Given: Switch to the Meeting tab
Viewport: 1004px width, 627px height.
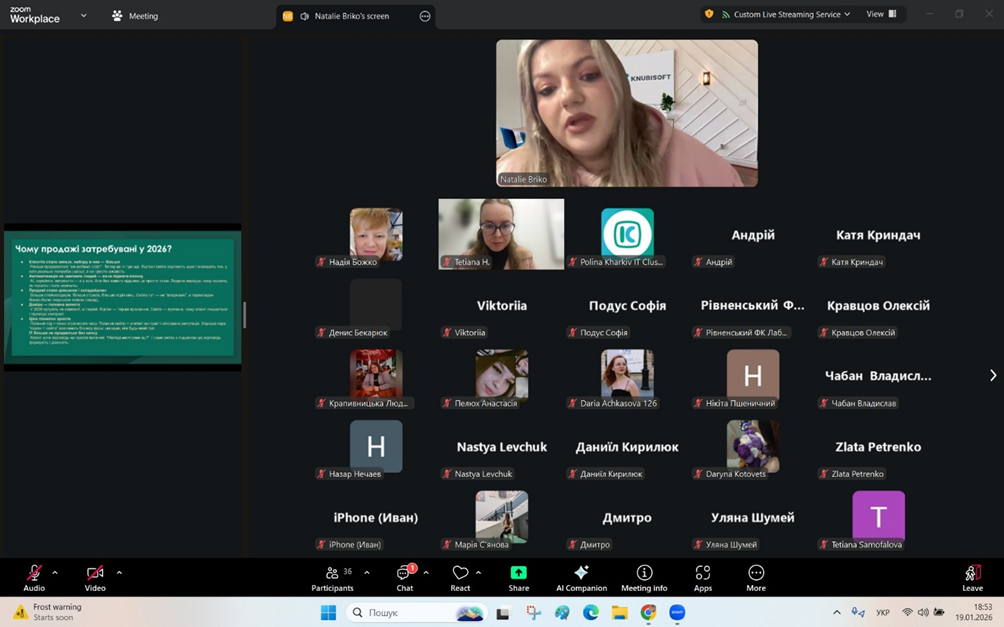Looking at the screenshot, I should (135, 16).
